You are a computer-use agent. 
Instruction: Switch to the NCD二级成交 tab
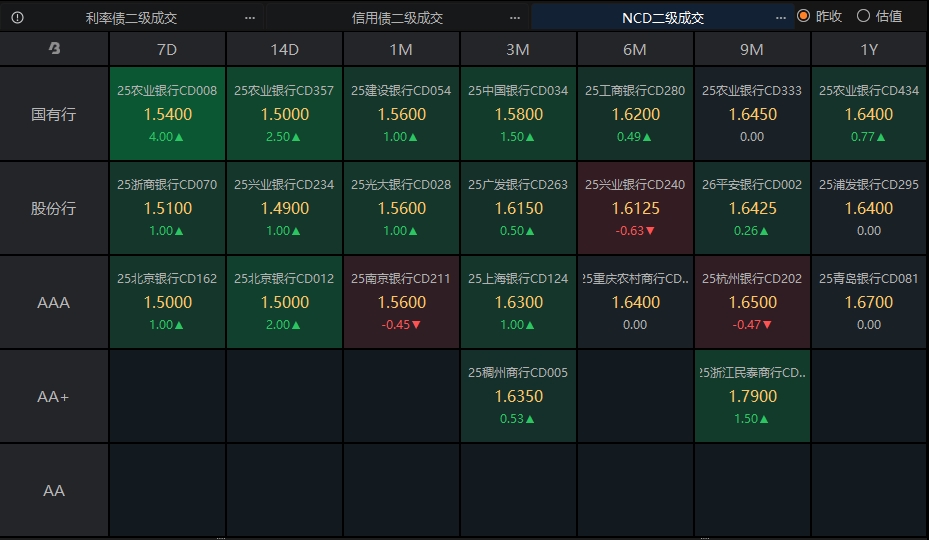663,18
